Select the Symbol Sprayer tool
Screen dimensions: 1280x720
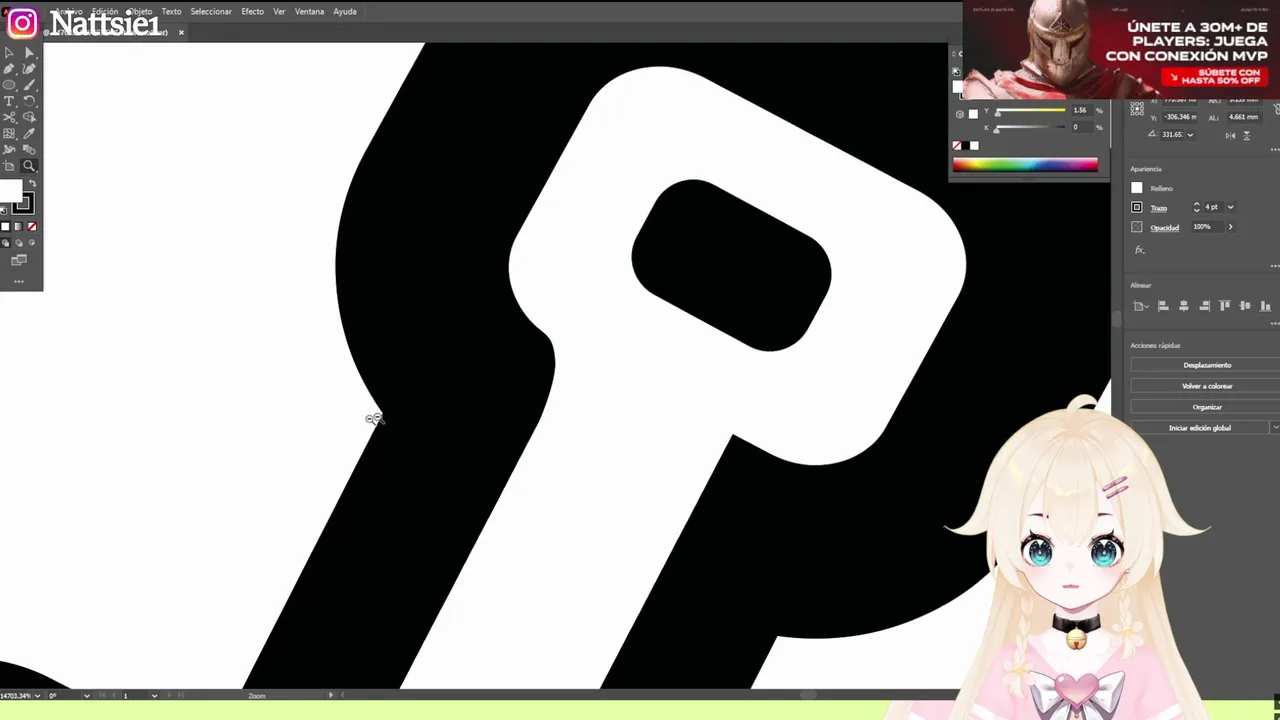(x=9, y=149)
